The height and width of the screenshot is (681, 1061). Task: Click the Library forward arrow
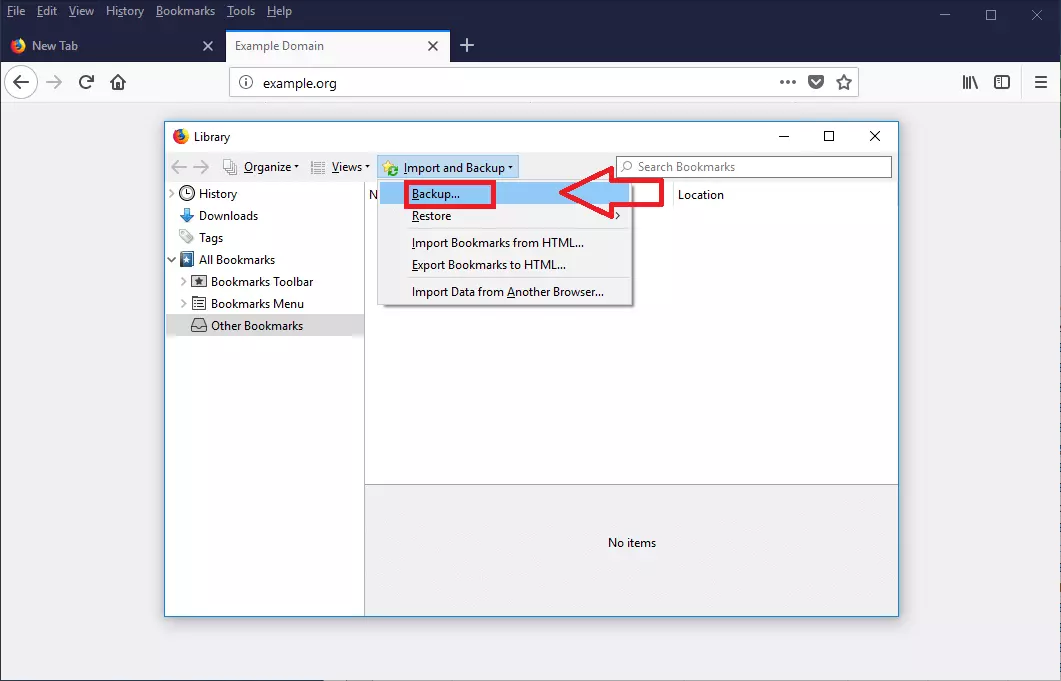pyautogui.click(x=201, y=167)
